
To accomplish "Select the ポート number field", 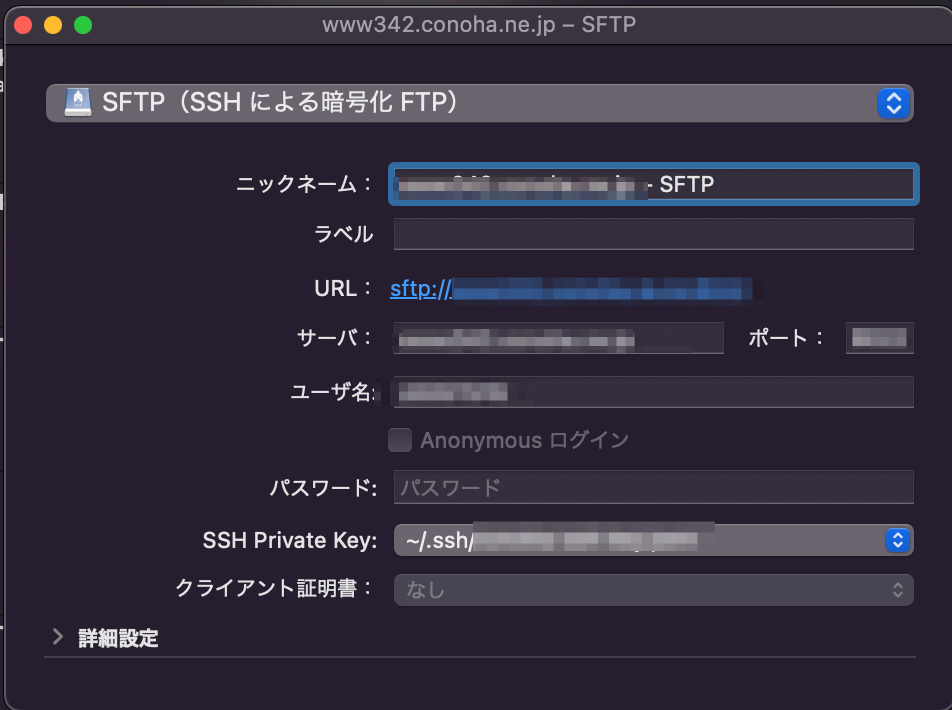I will pos(879,338).
